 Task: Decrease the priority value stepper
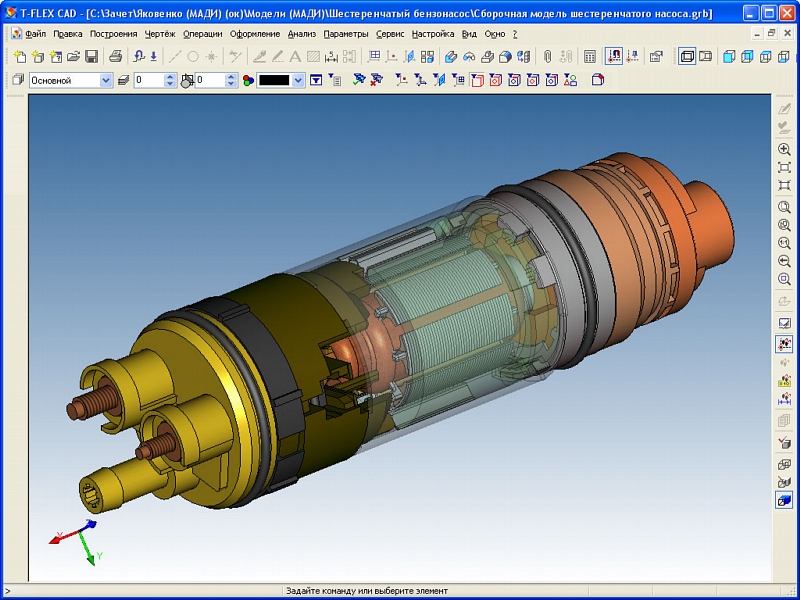(232, 84)
